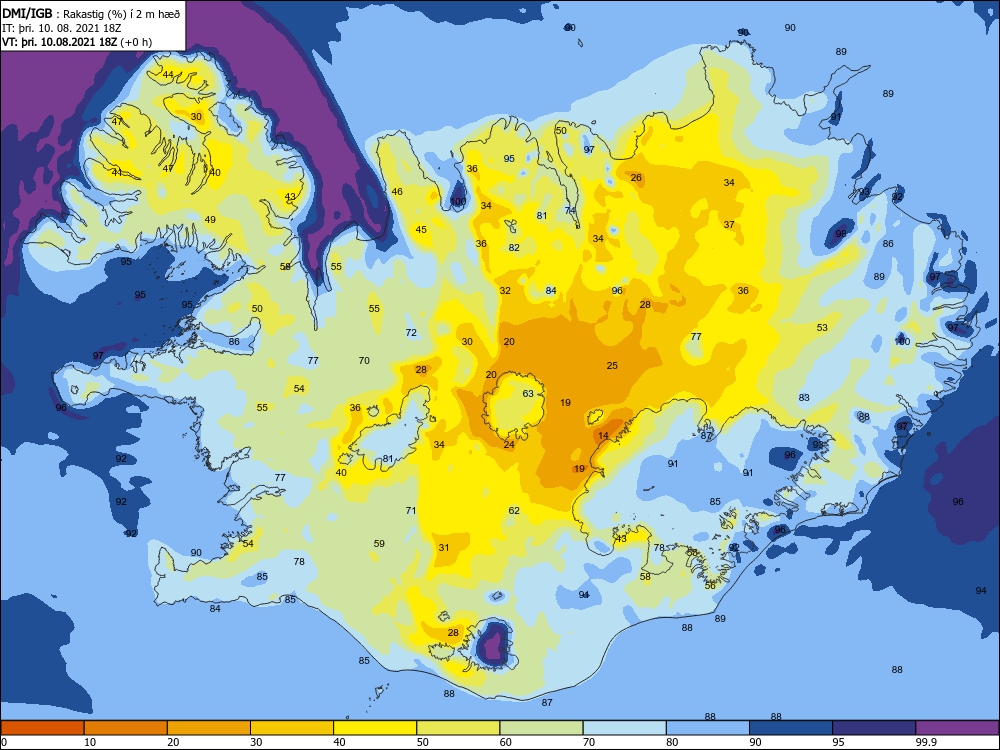Select the 60 tick label on the color scale
The height and width of the screenshot is (750, 1000).
click(x=506, y=742)
